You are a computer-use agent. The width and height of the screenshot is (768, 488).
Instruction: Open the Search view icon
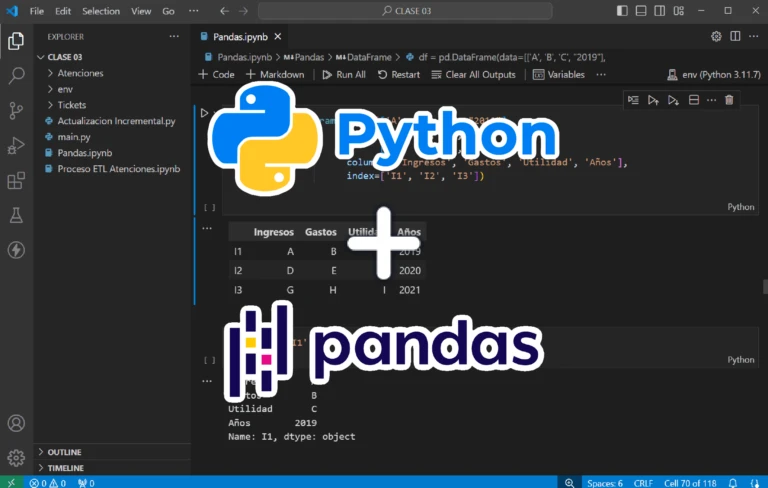16,75
